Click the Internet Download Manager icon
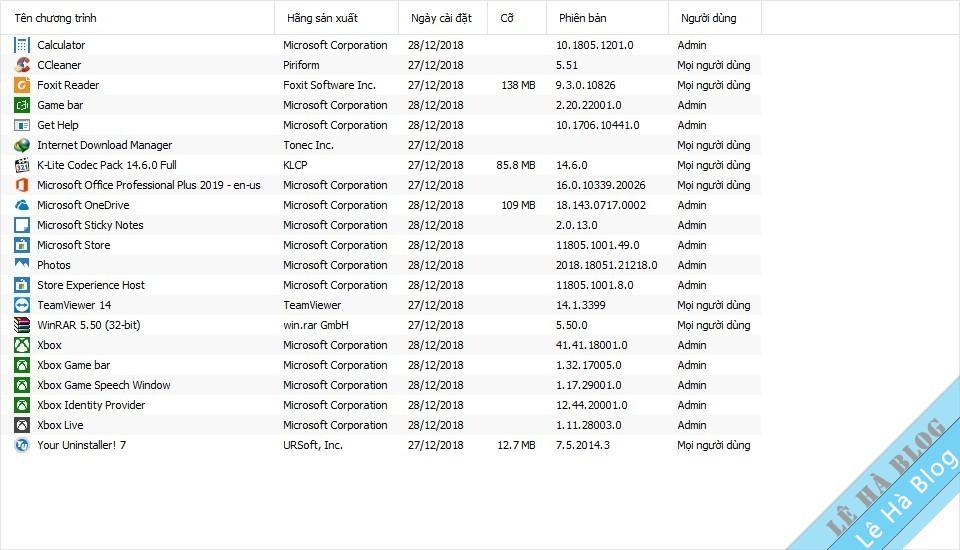Viewport: 960px width, 550px height. [22, 145]
